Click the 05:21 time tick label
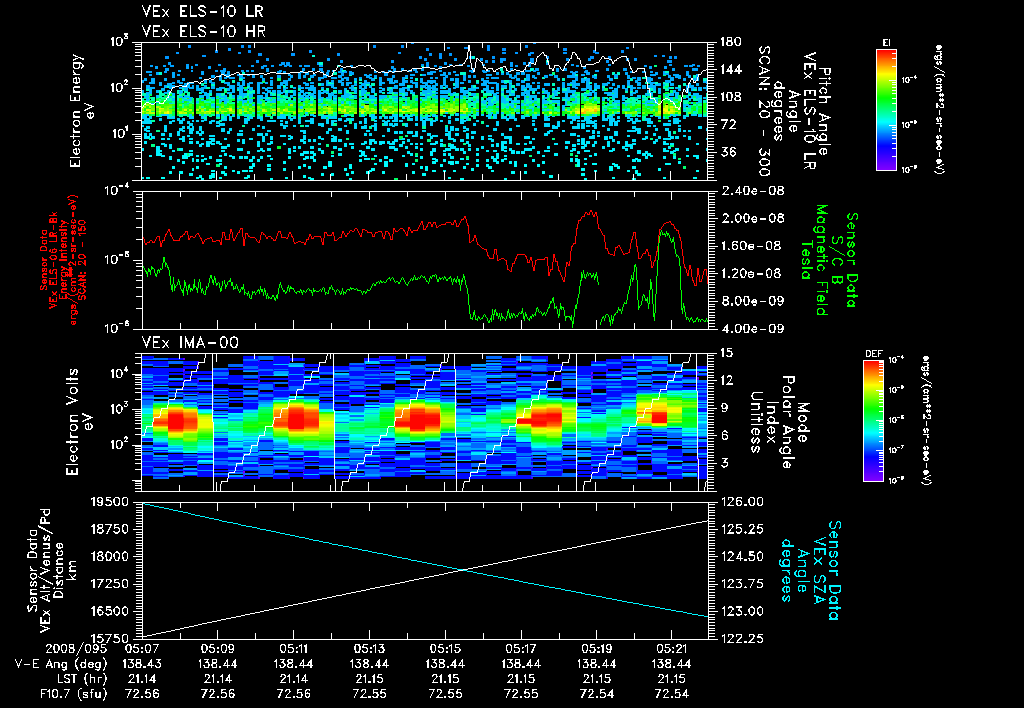Viewport: 1024px width, 708px height. pos(672,650)
